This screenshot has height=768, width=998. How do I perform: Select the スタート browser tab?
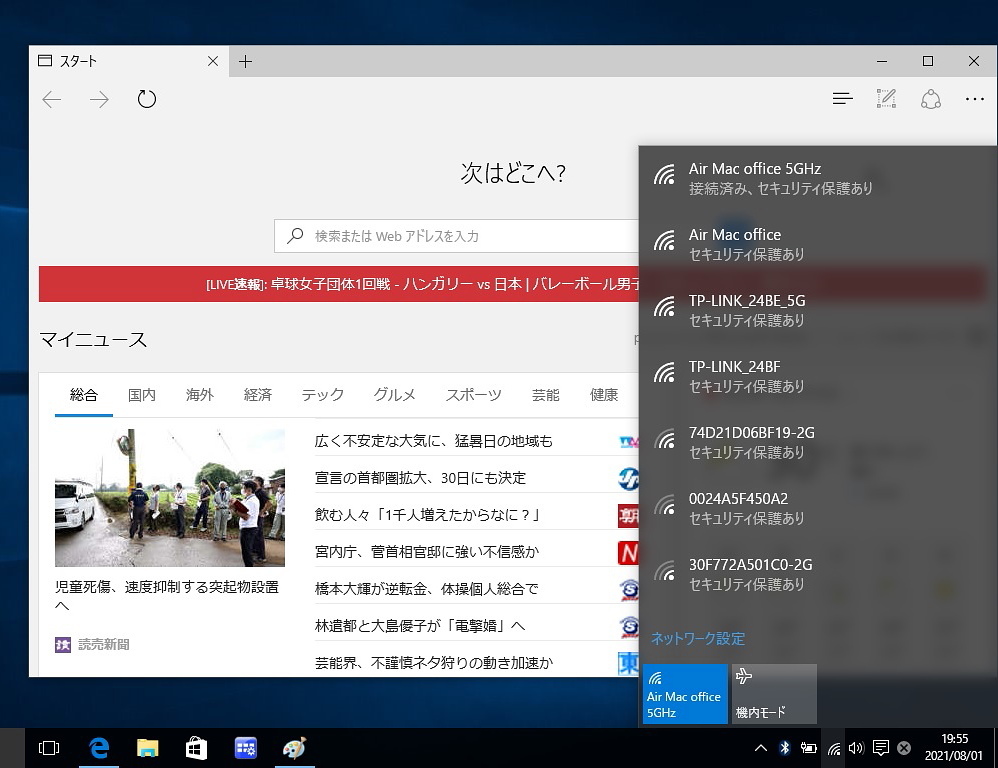click(x=127, y=61)
